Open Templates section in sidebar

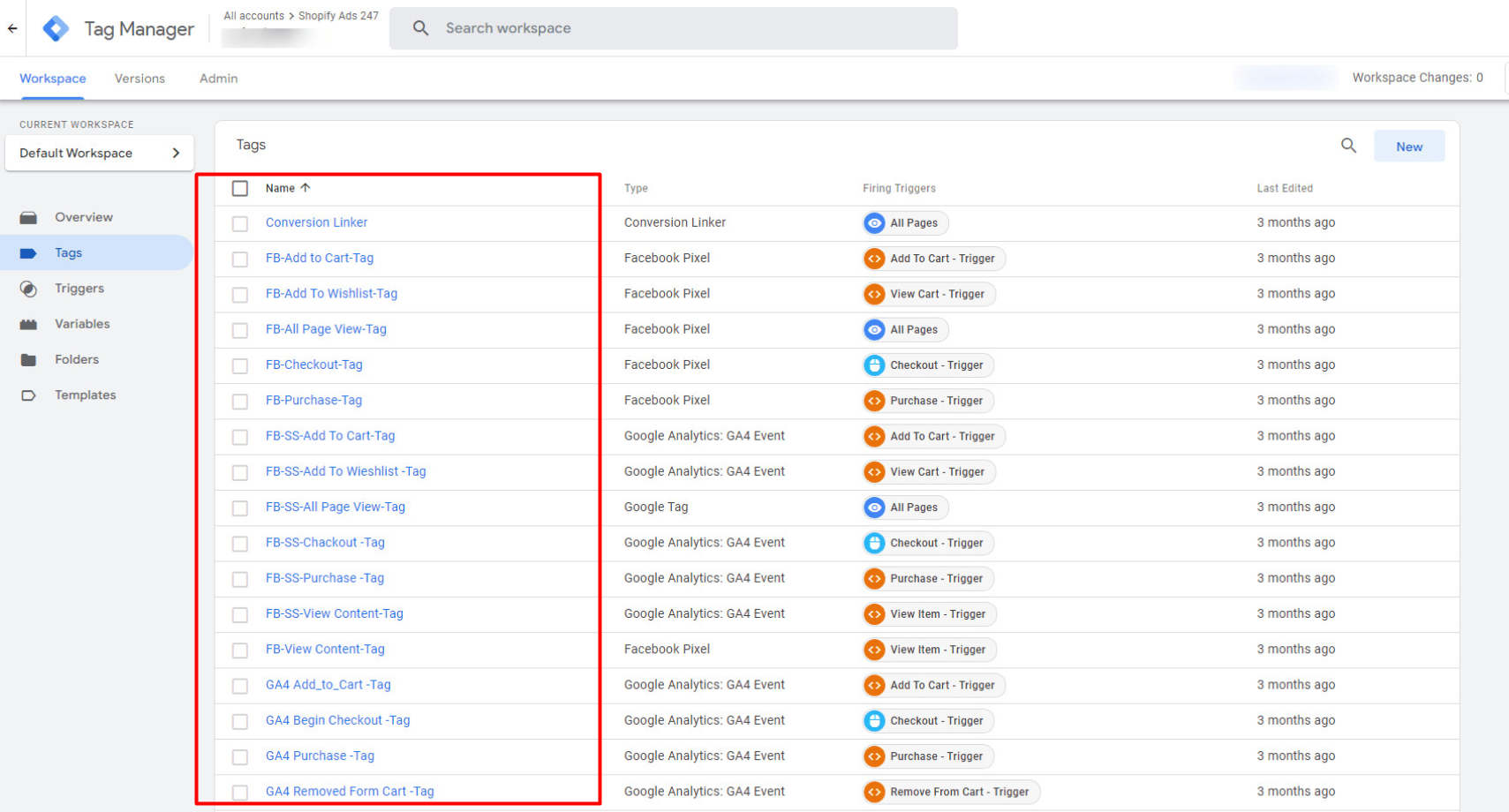[85, 395]
